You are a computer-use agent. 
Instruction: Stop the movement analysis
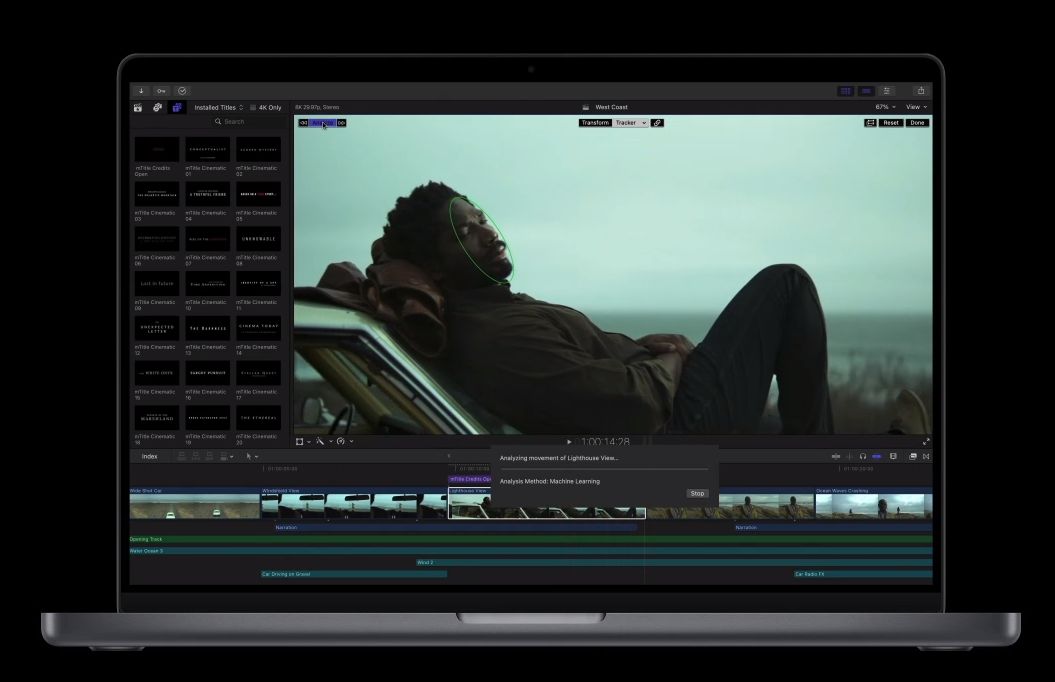(x=697, y=493)
